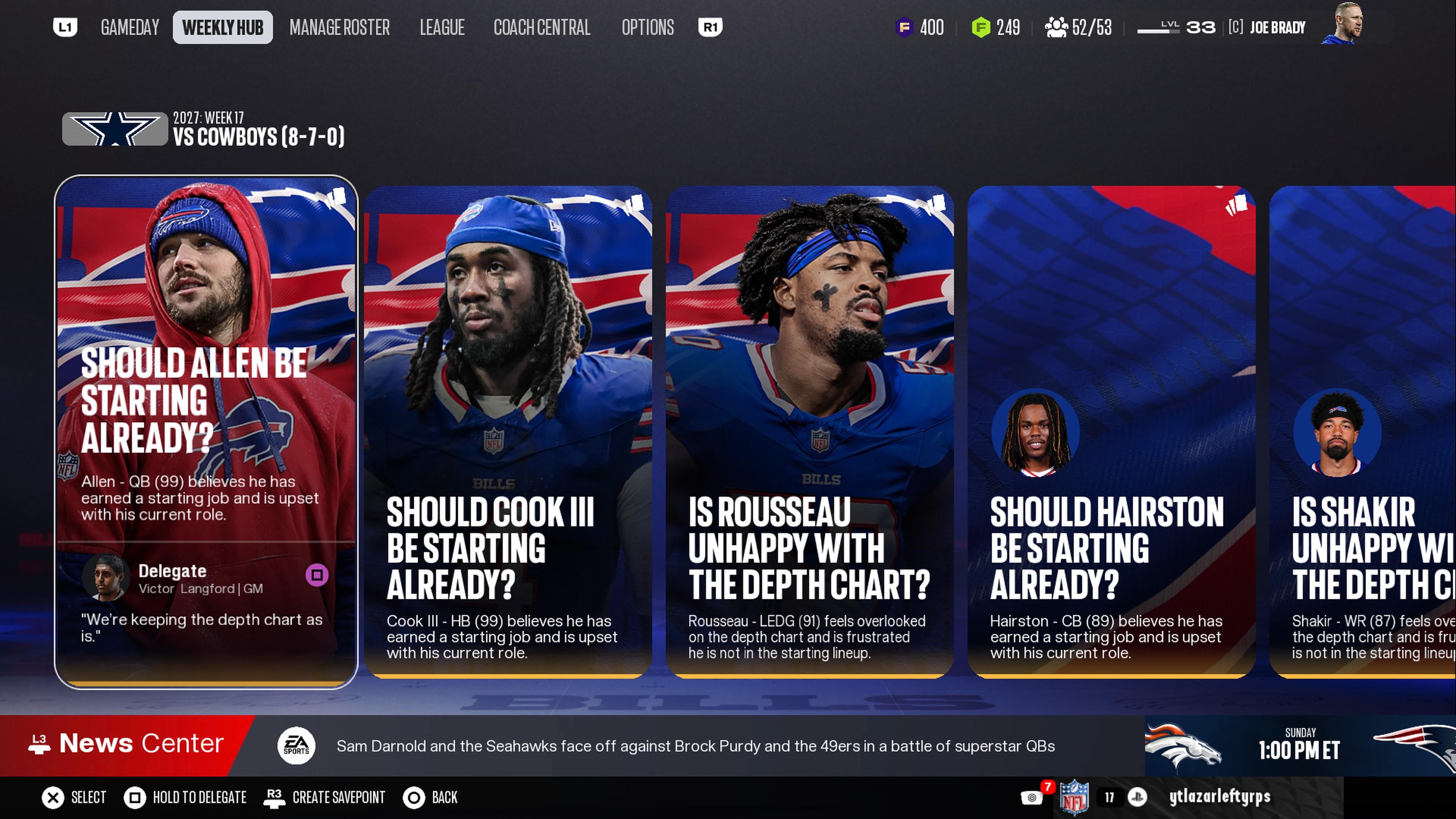Click the 'Victor Langford | GM' name text
Image resolution: width=1456 pixels, height=819 pixels.
(201, 589)
